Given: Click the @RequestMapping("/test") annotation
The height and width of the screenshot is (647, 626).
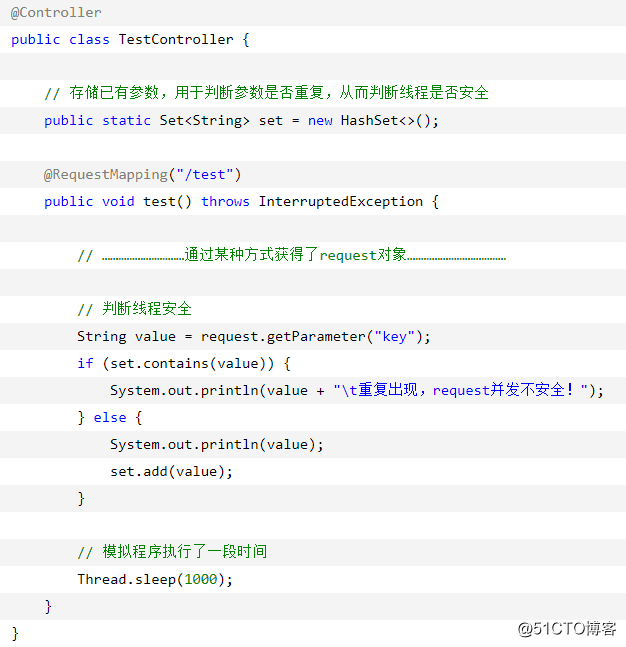Looking at the screenshot, I should pos(142,175).
